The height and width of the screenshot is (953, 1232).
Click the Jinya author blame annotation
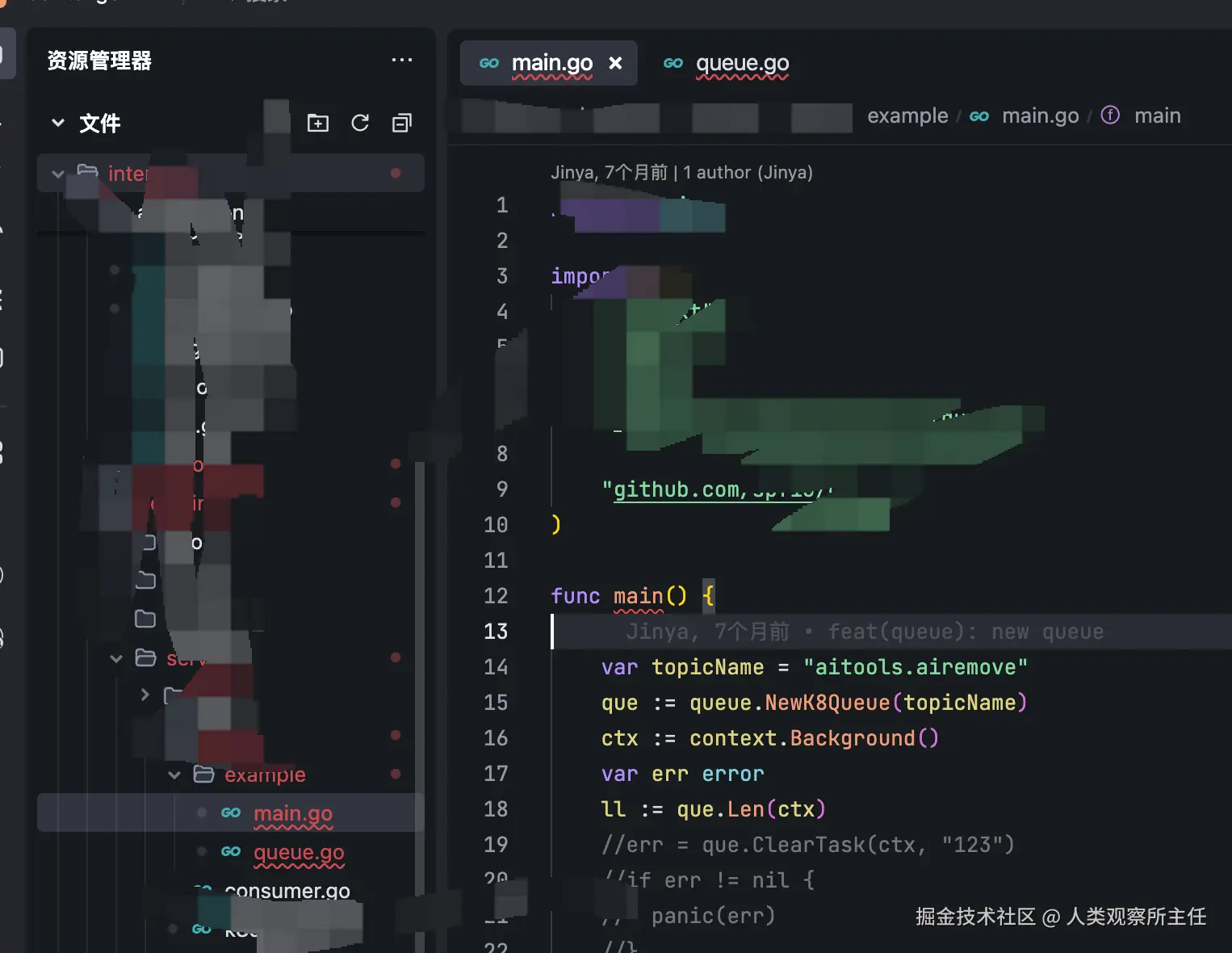coord(681,173)
